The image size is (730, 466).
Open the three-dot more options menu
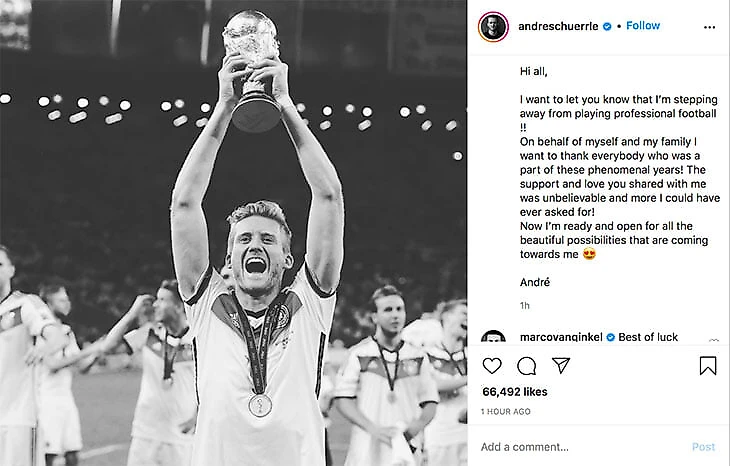(x=709, y=26)
